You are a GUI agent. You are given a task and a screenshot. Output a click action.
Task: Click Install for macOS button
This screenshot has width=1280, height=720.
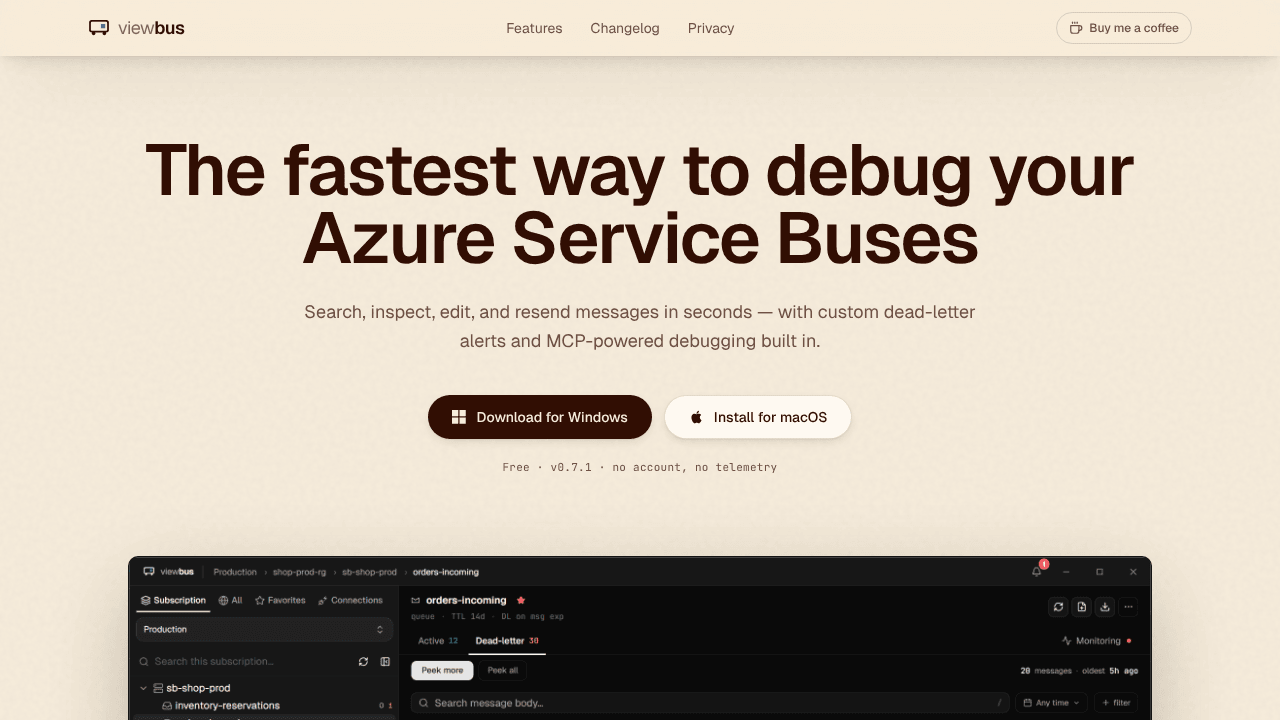coord(758,417)
